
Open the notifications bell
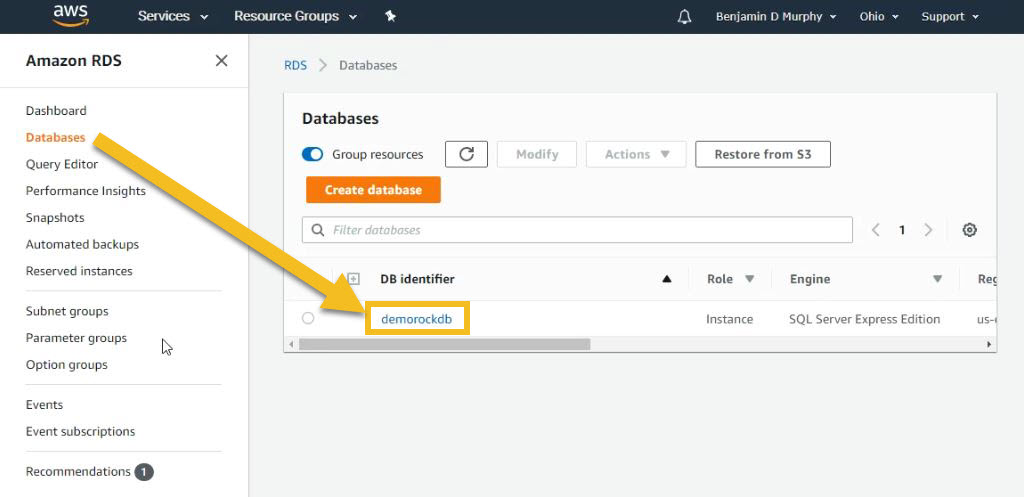(684, 17)
